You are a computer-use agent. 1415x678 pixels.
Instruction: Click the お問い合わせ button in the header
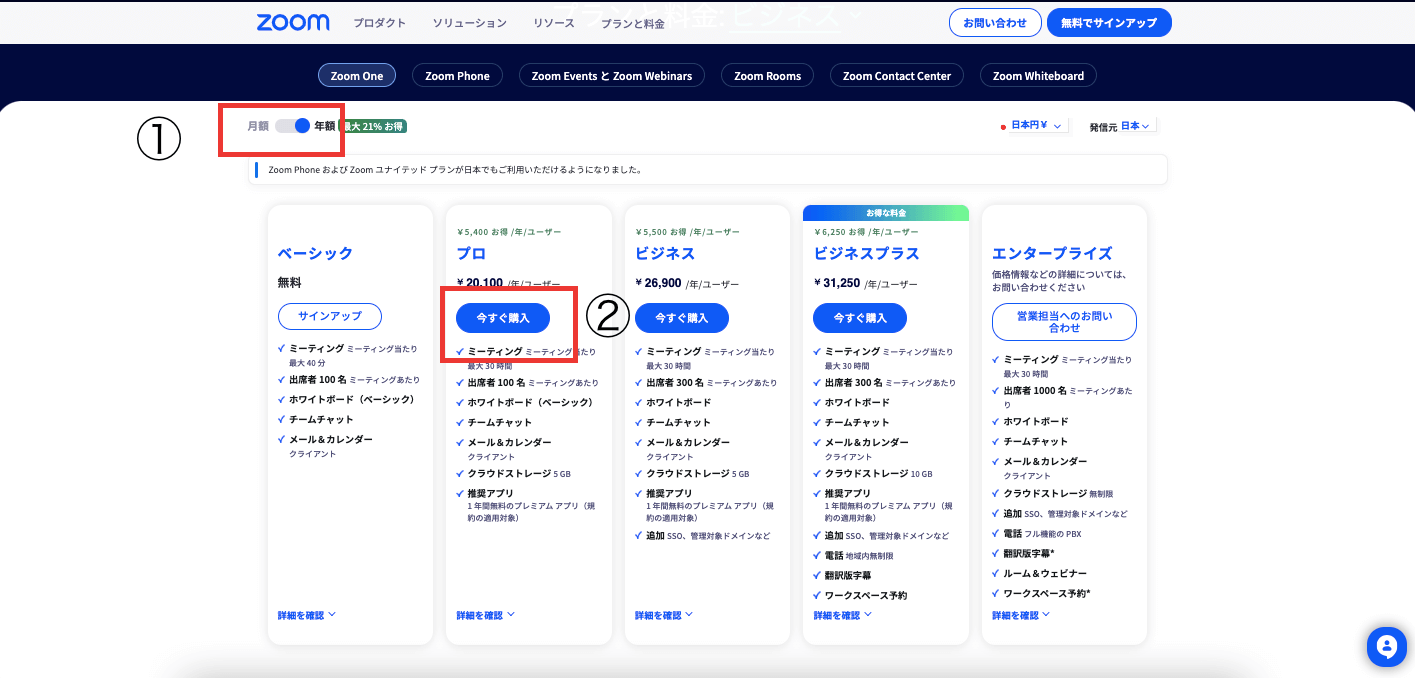pyautogui.click(x=995, y=22)
